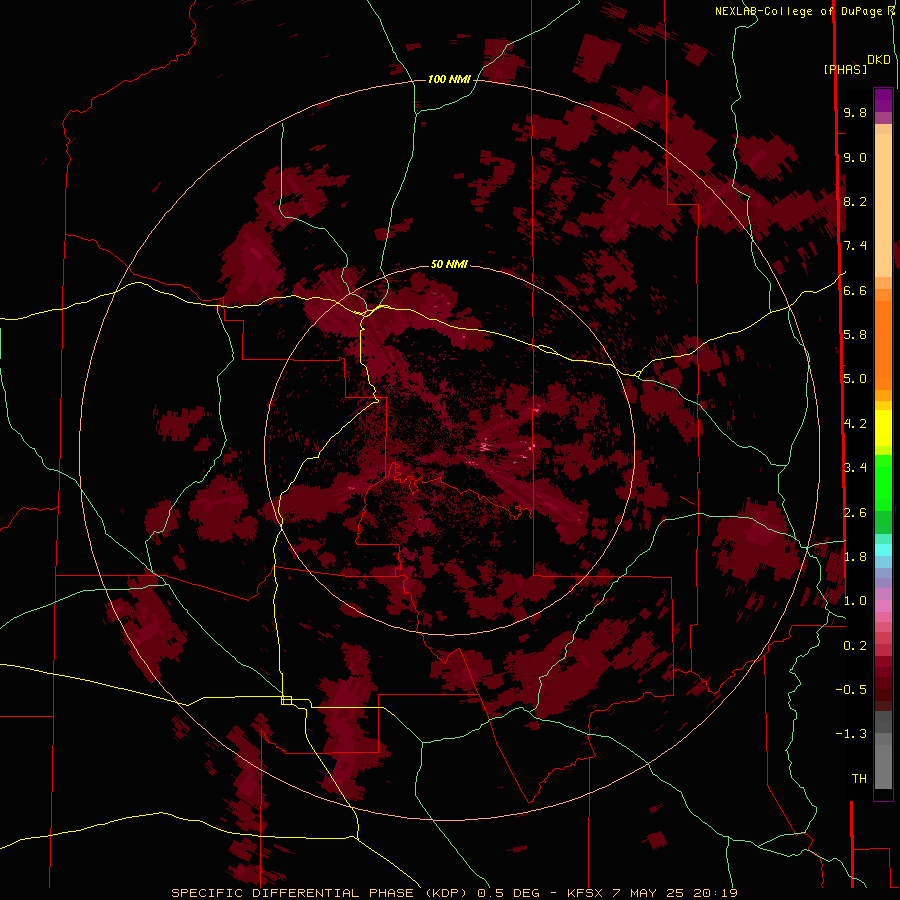Click the yellow band of the color scale
The width and height of the screenshot is (900, 900).
pos(883,428)
